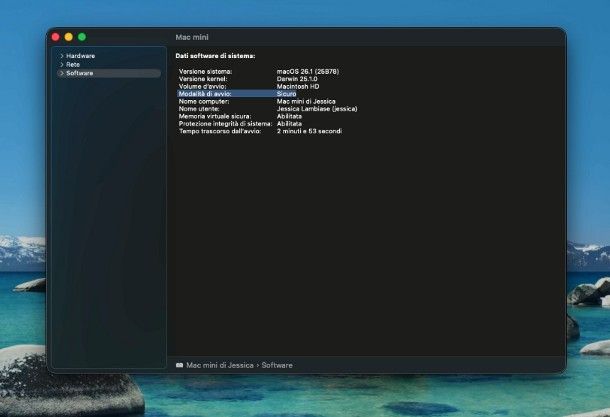Maximize window with the green button
This screenshot has height=417, width=610.
tap(82, 37)
